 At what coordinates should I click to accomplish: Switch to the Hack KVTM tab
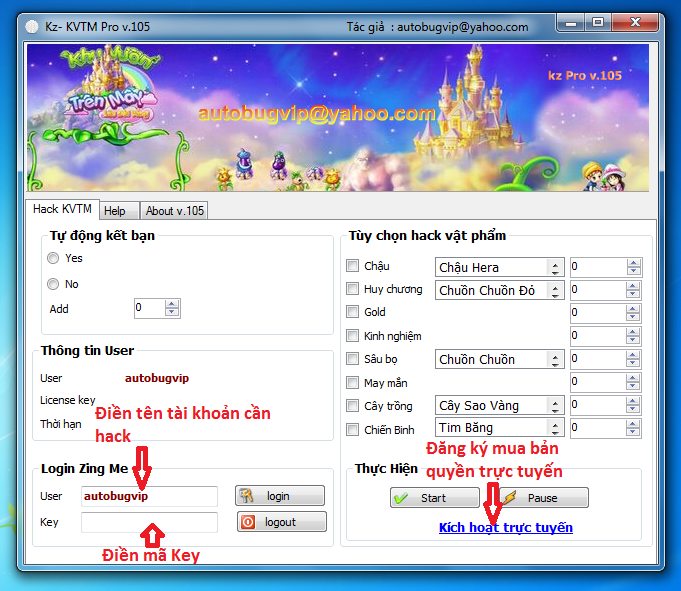(63, 209)
